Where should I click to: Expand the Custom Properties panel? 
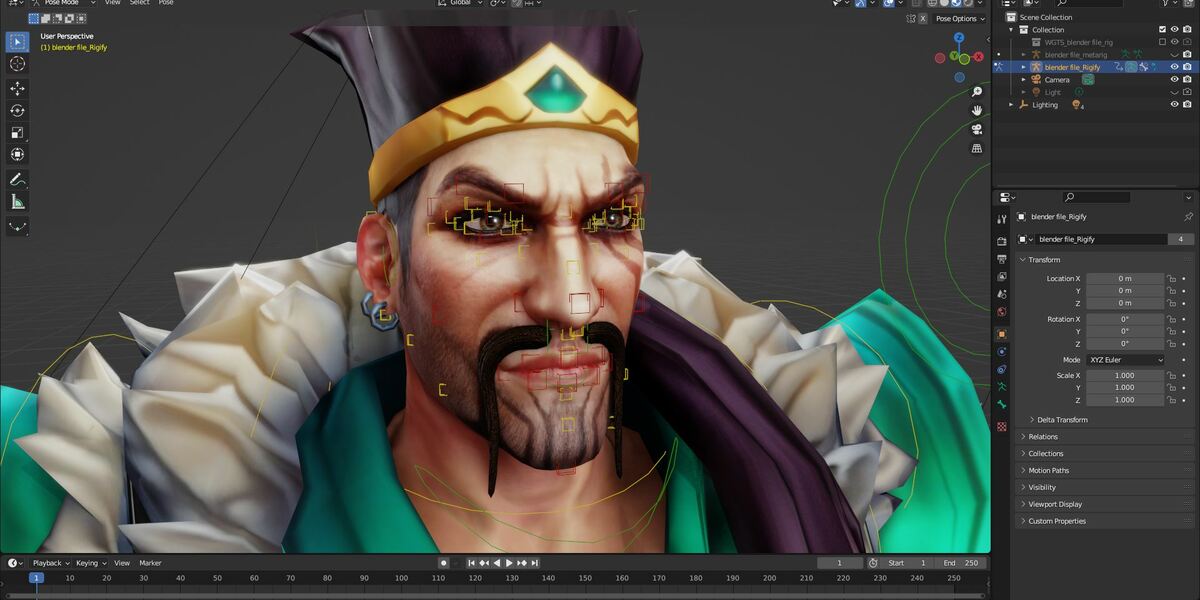[x=1057, y=521]
